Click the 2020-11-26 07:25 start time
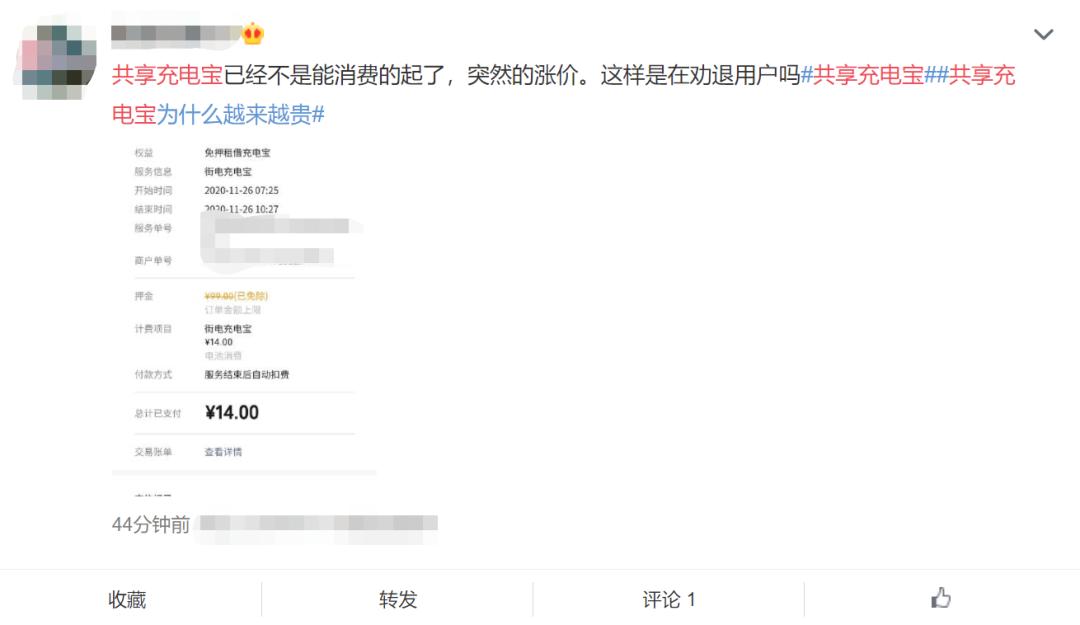1080x625 pixels. click(x=241, y=190)
